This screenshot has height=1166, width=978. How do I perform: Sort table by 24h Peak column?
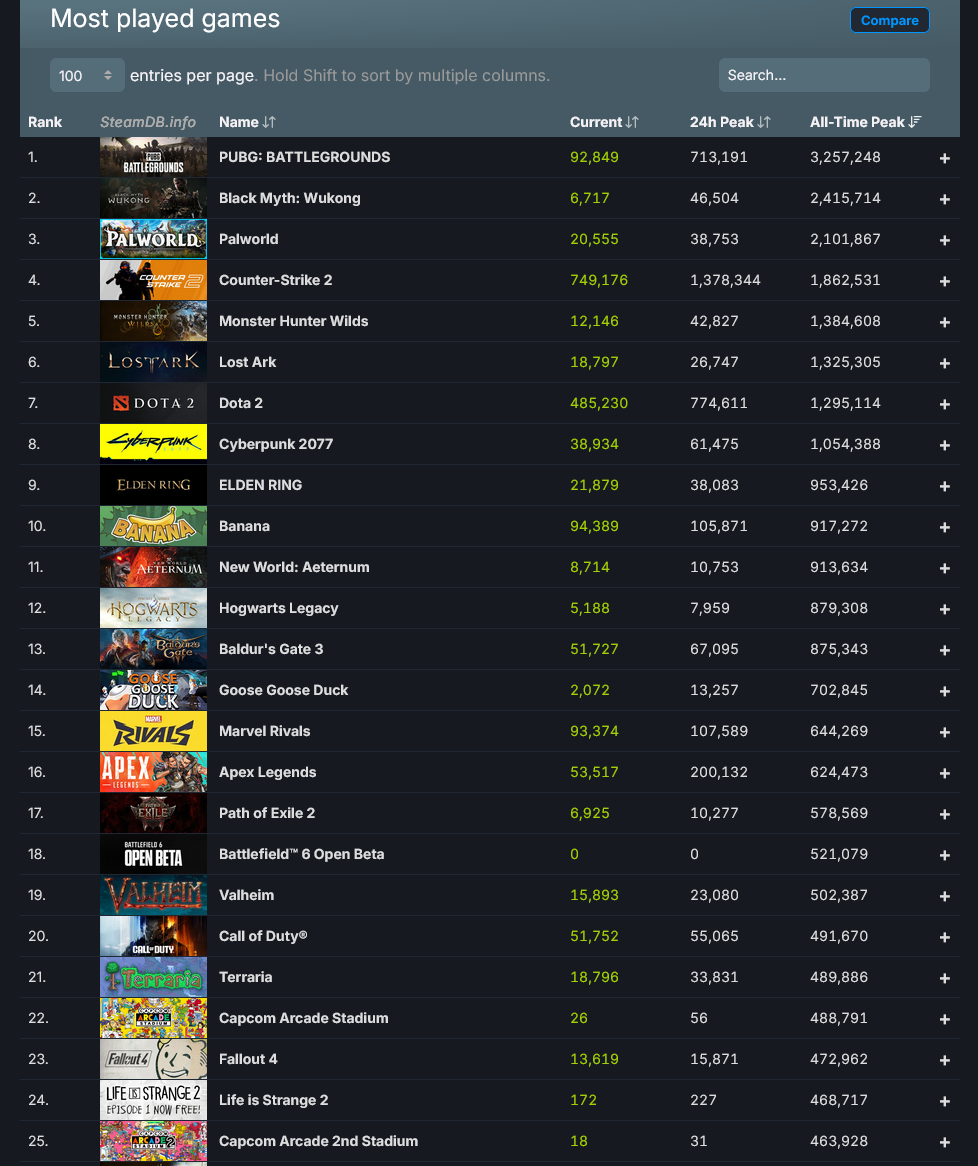pyautogui.click(x=730, y=122)
